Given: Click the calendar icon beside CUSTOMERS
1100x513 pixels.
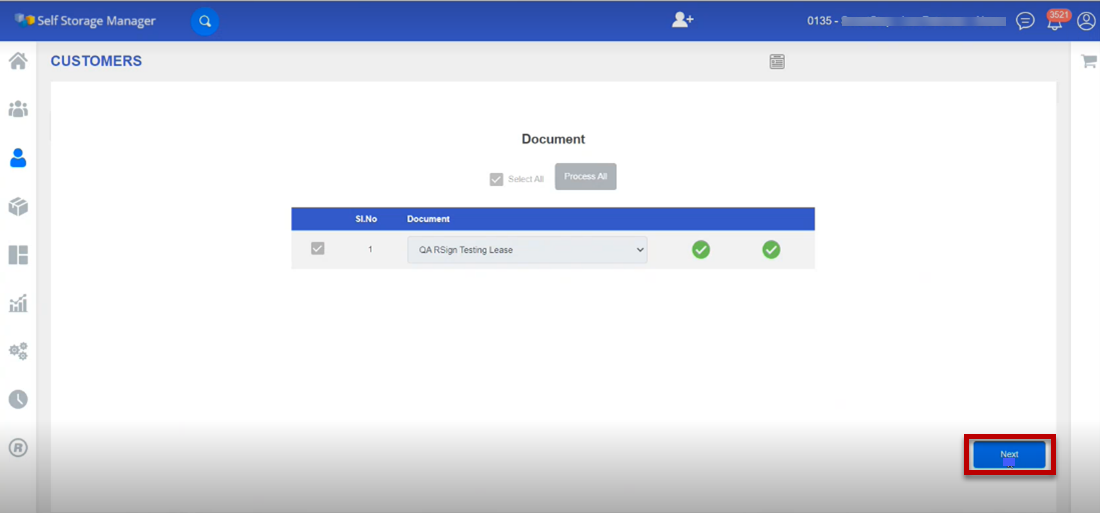Looking at the screenshot, I should (x=777, y=62).
